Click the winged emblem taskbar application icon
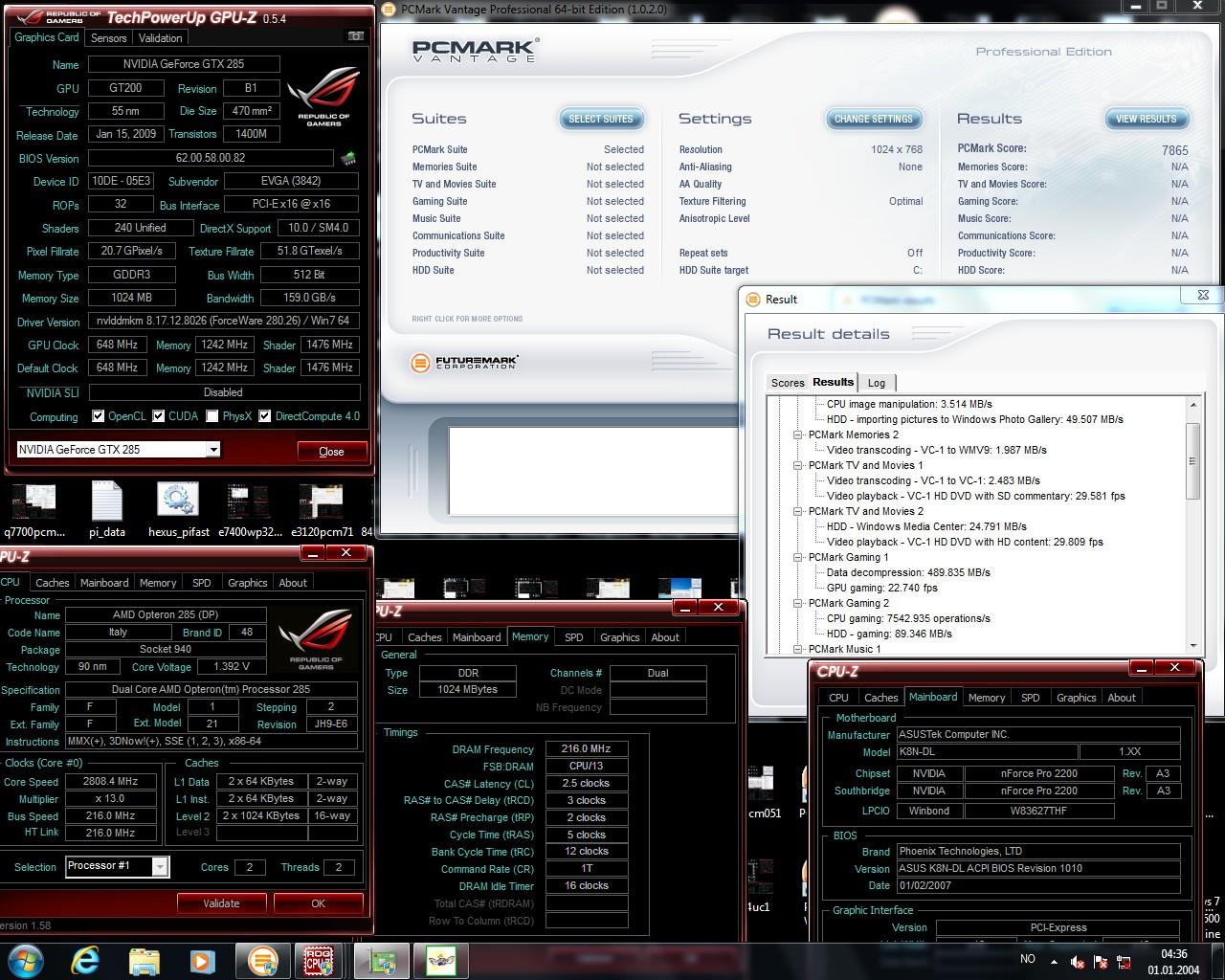This screenshot has width=1225, height=980. tap(440, 960)
